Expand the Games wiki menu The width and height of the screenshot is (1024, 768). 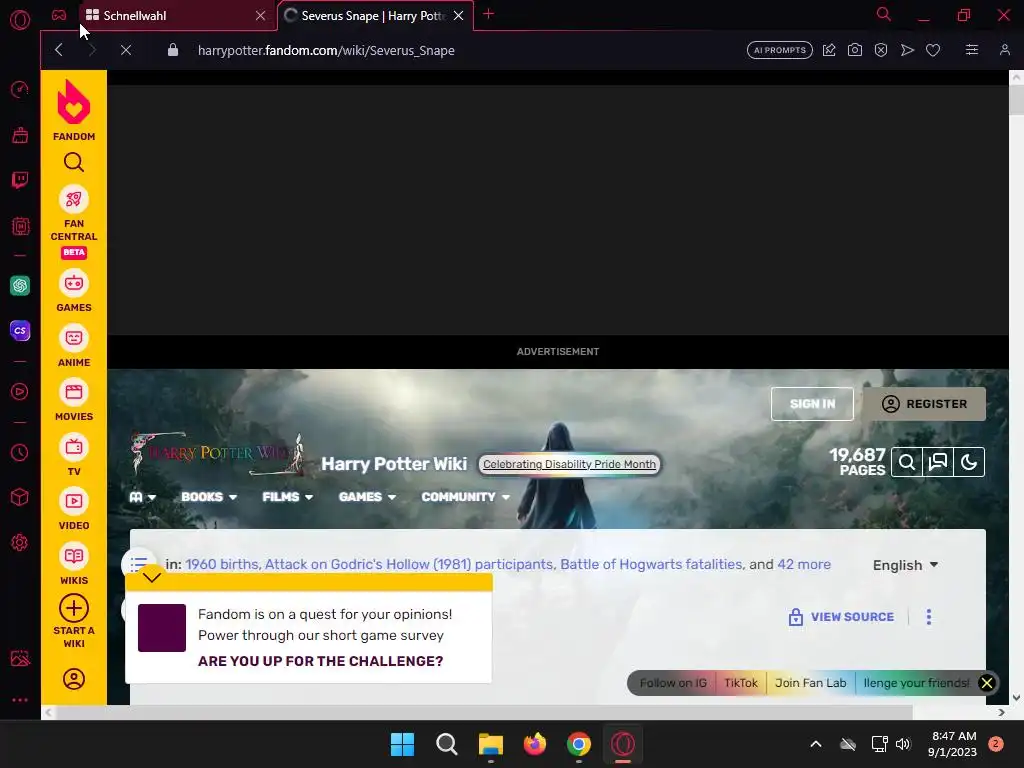[x=367, y=497]
